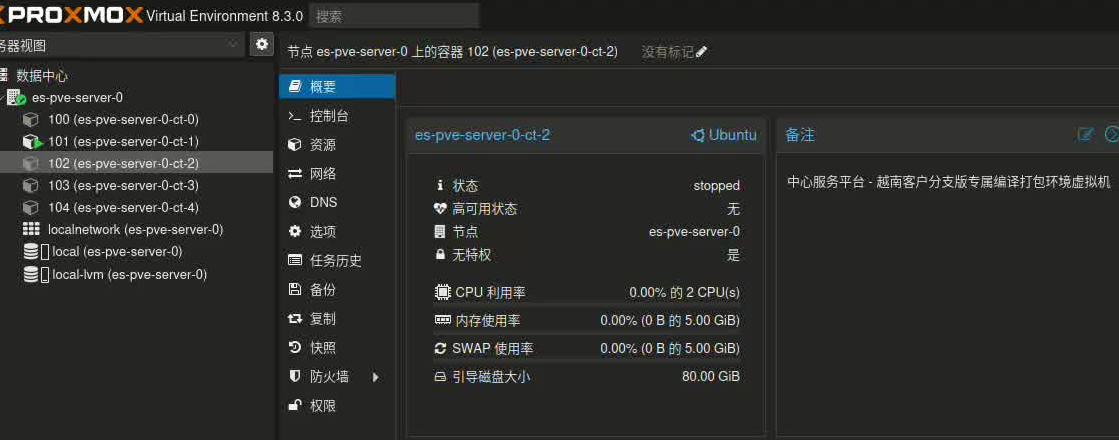Click the running container 101 icon

[32, 141]
